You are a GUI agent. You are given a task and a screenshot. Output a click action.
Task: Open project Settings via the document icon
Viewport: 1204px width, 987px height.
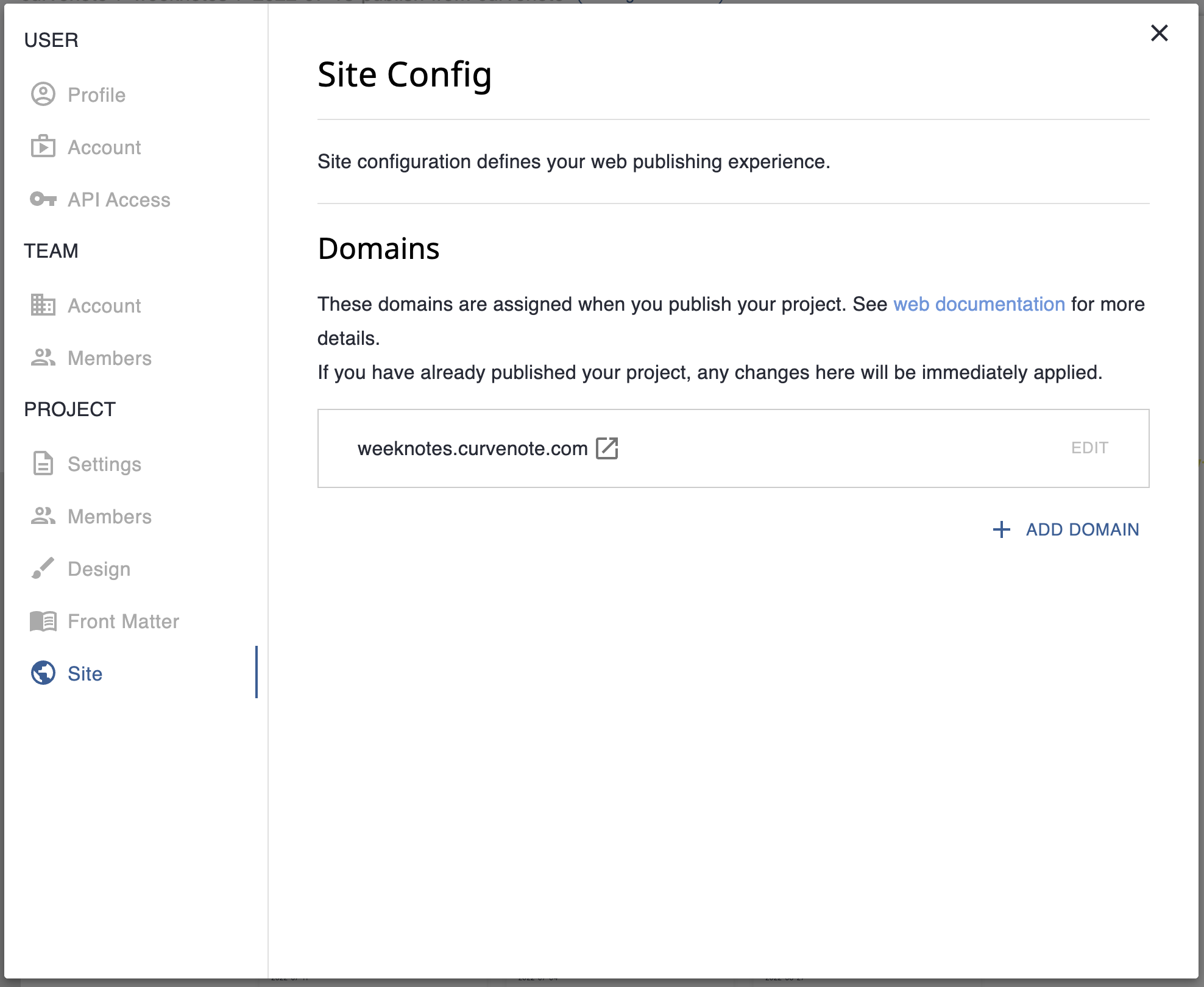click(x=44, y=464)
